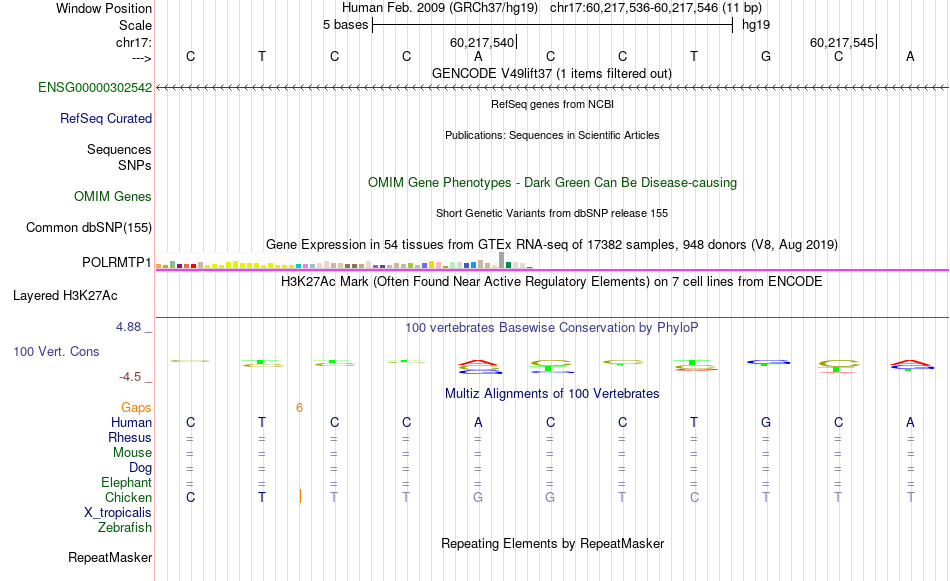Click the chr17: ruler label
This screenshot has width=950, height=581.
[x=134, y=42]
